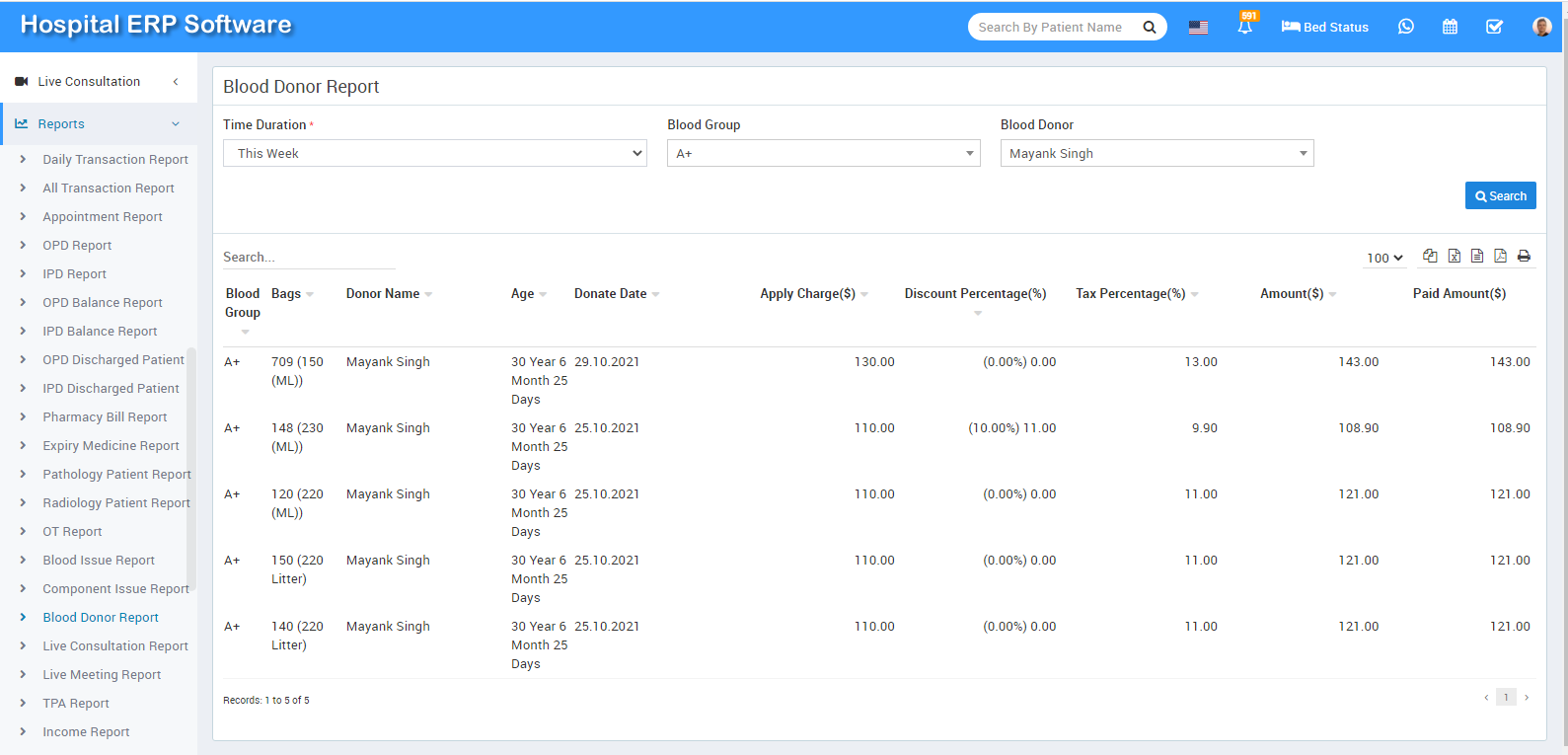Export table as PDF
Viewport: 1568px width, 755px height.
[x=1500, y=256]
